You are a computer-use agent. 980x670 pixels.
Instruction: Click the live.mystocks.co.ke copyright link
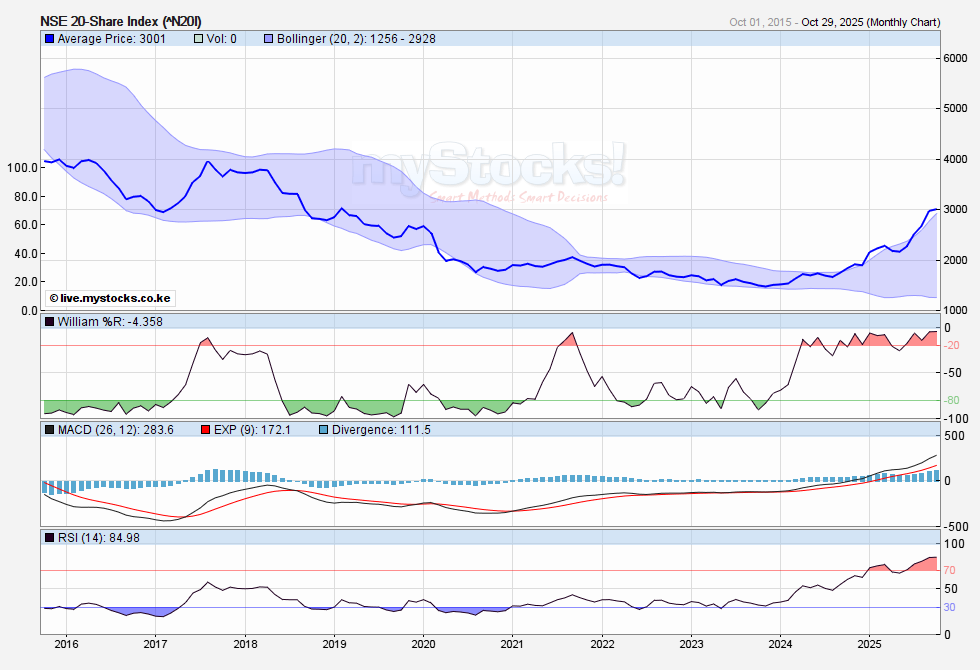109,298
